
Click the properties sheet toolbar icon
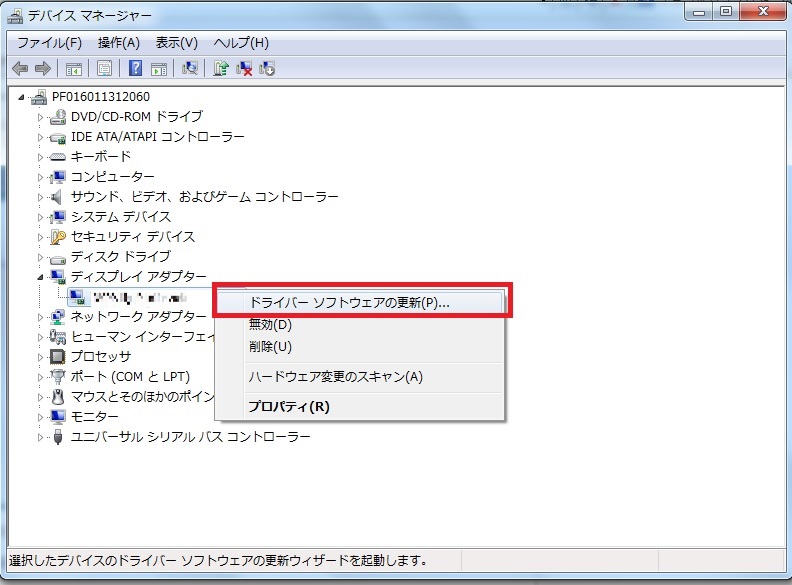coord(104,69)
